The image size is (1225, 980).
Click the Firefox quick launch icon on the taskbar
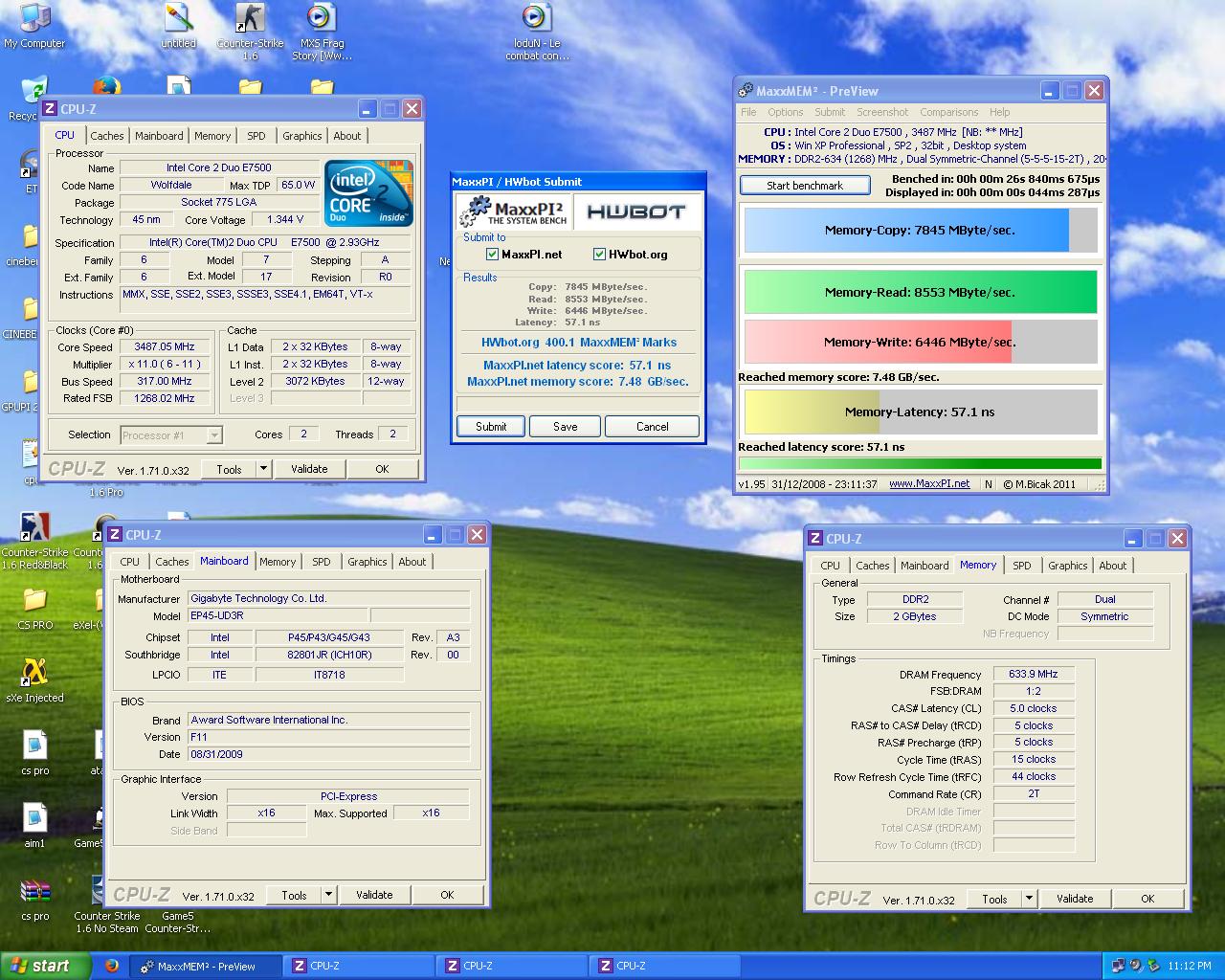[x=111, y=966]
